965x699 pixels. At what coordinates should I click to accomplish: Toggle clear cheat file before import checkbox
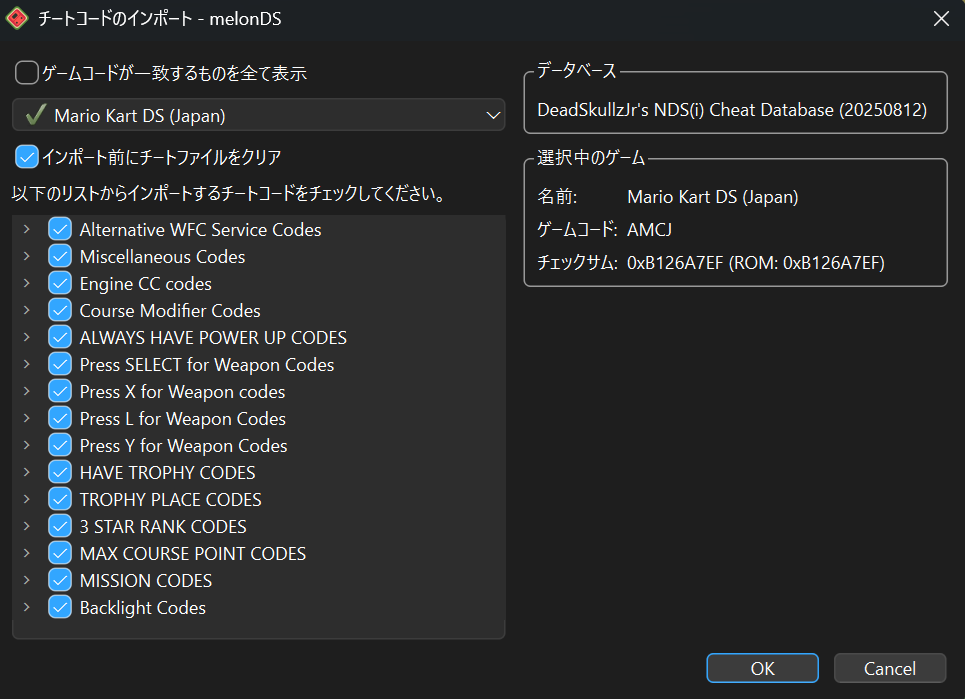27,157
